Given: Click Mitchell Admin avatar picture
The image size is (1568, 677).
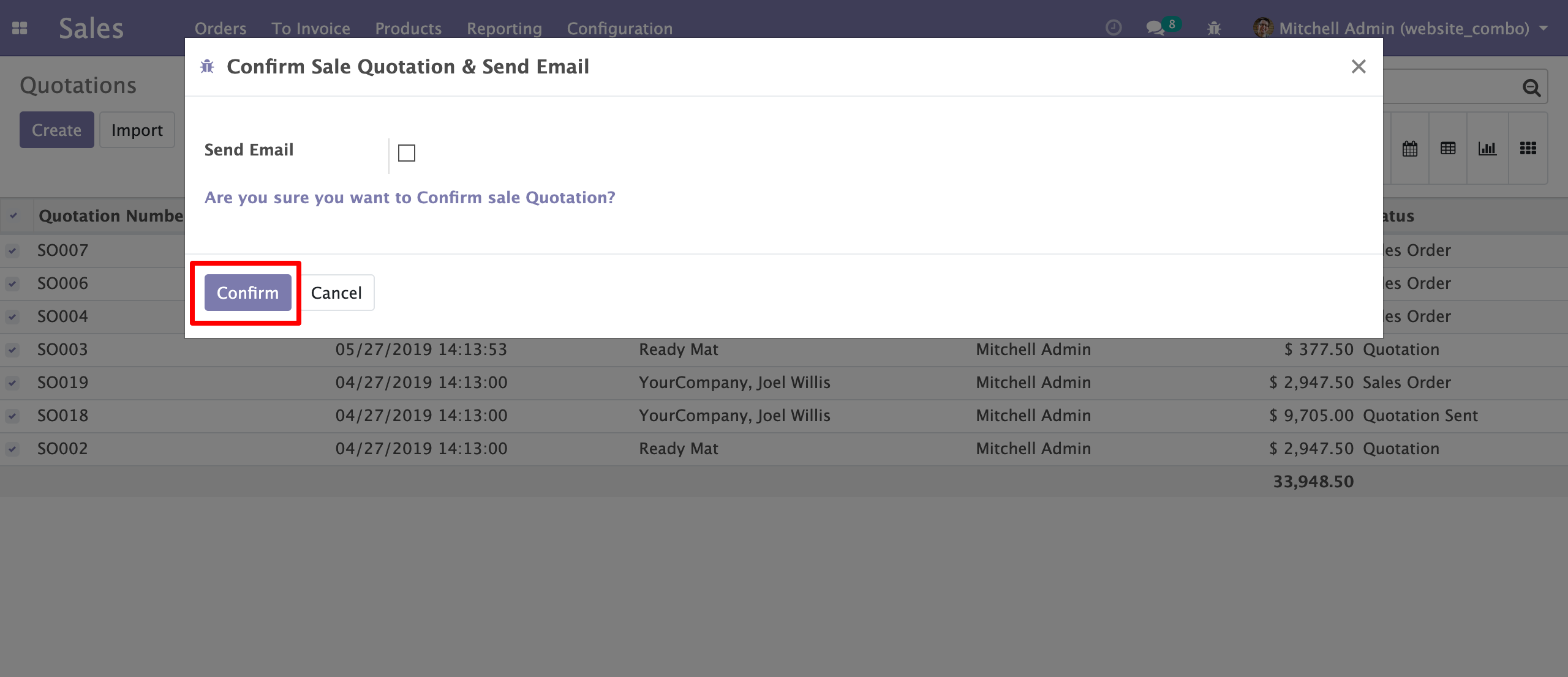Looking at the screenshot, I should [1263, 28].
